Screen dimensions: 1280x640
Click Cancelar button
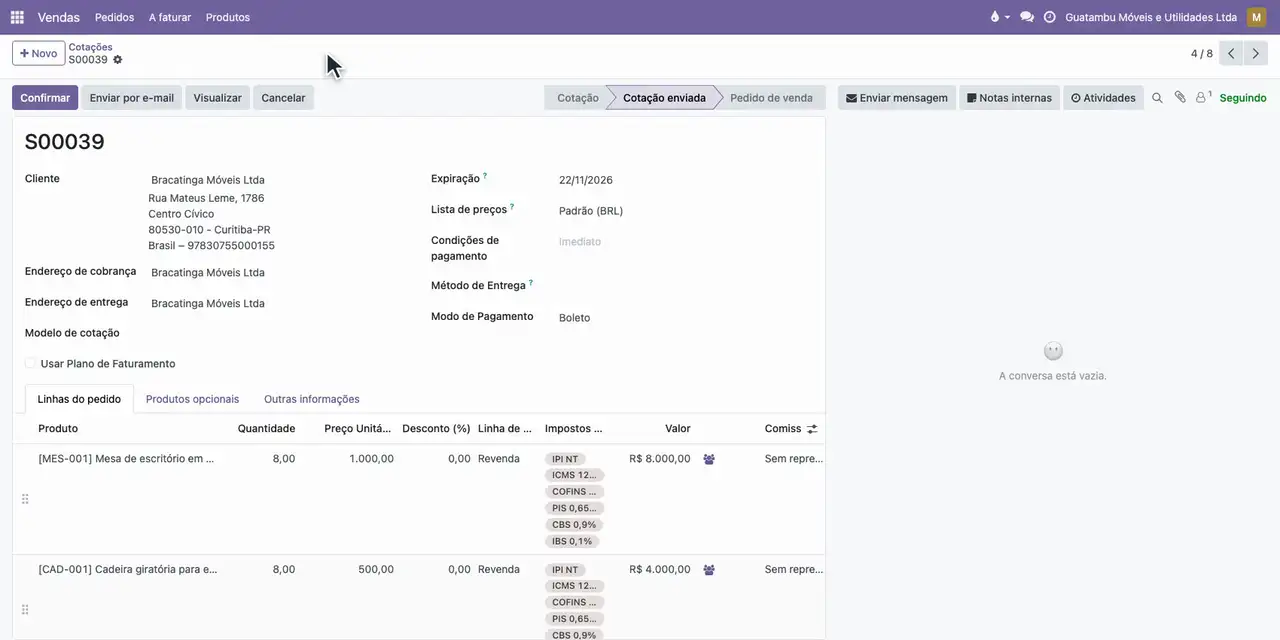[x=283, y=98]
